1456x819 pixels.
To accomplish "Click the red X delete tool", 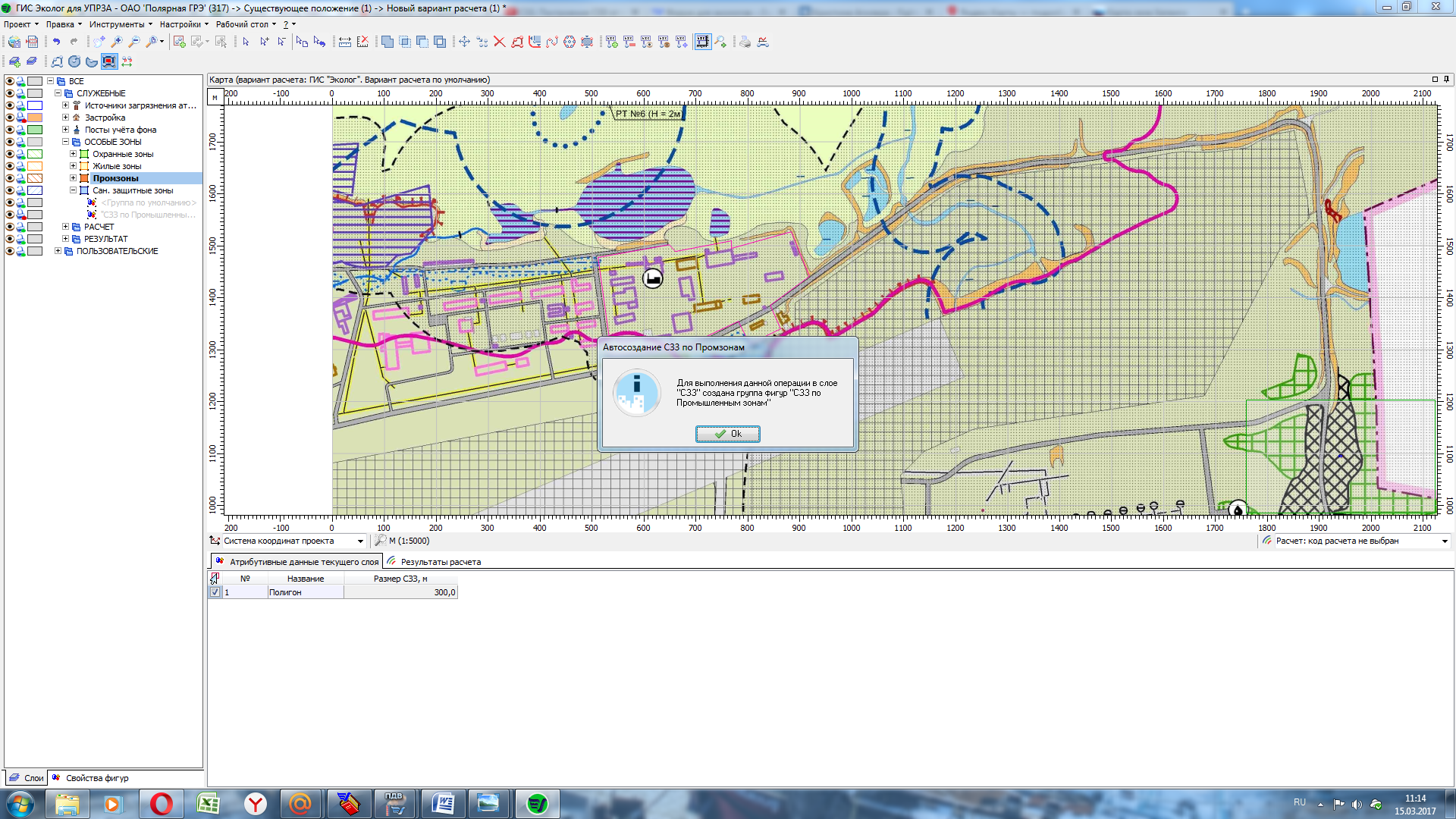I will coord(499,42).
